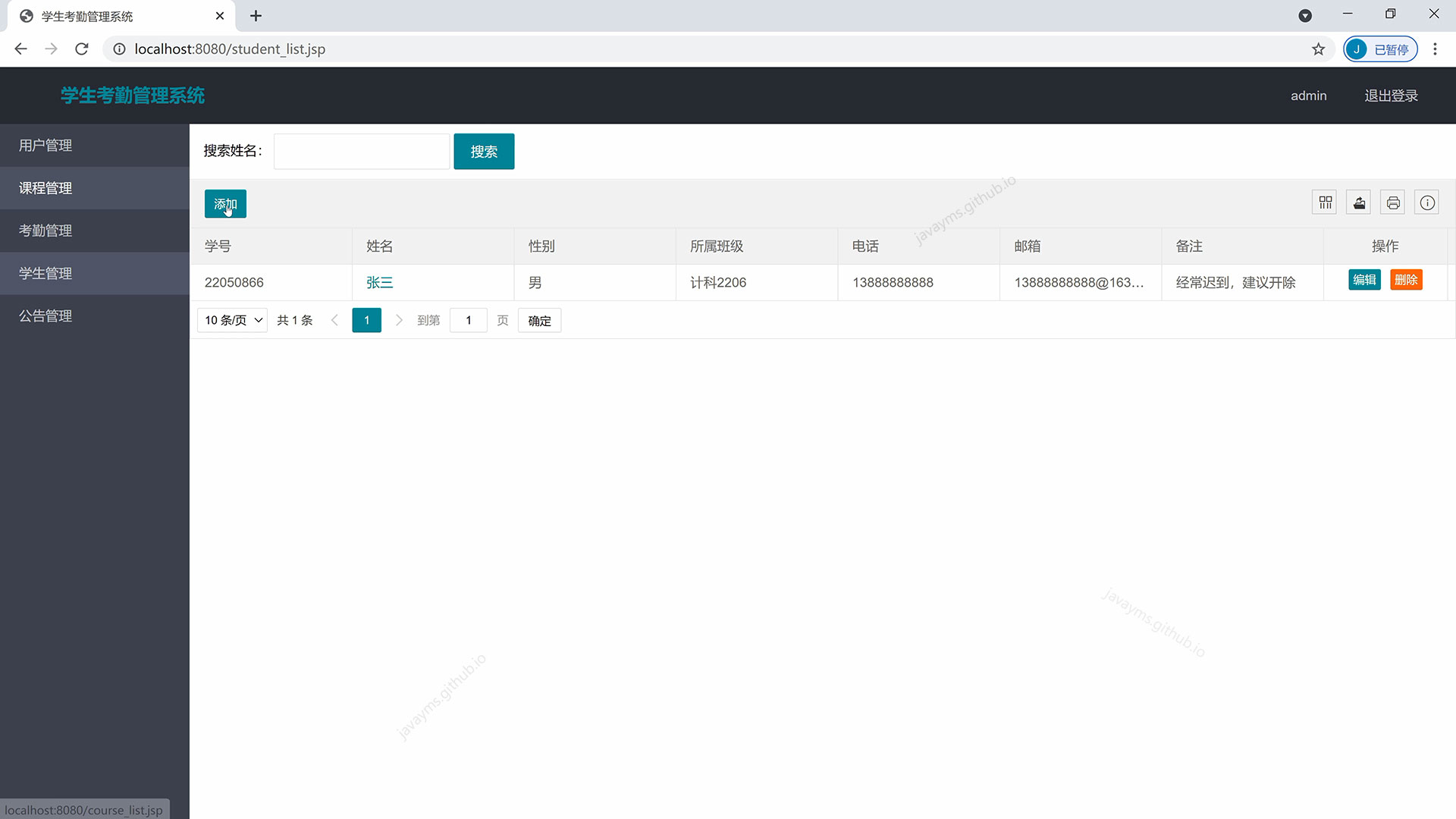Navigate back with the browser back arrow
This screenshot has width=1456, height=819.
coord(20,49)
